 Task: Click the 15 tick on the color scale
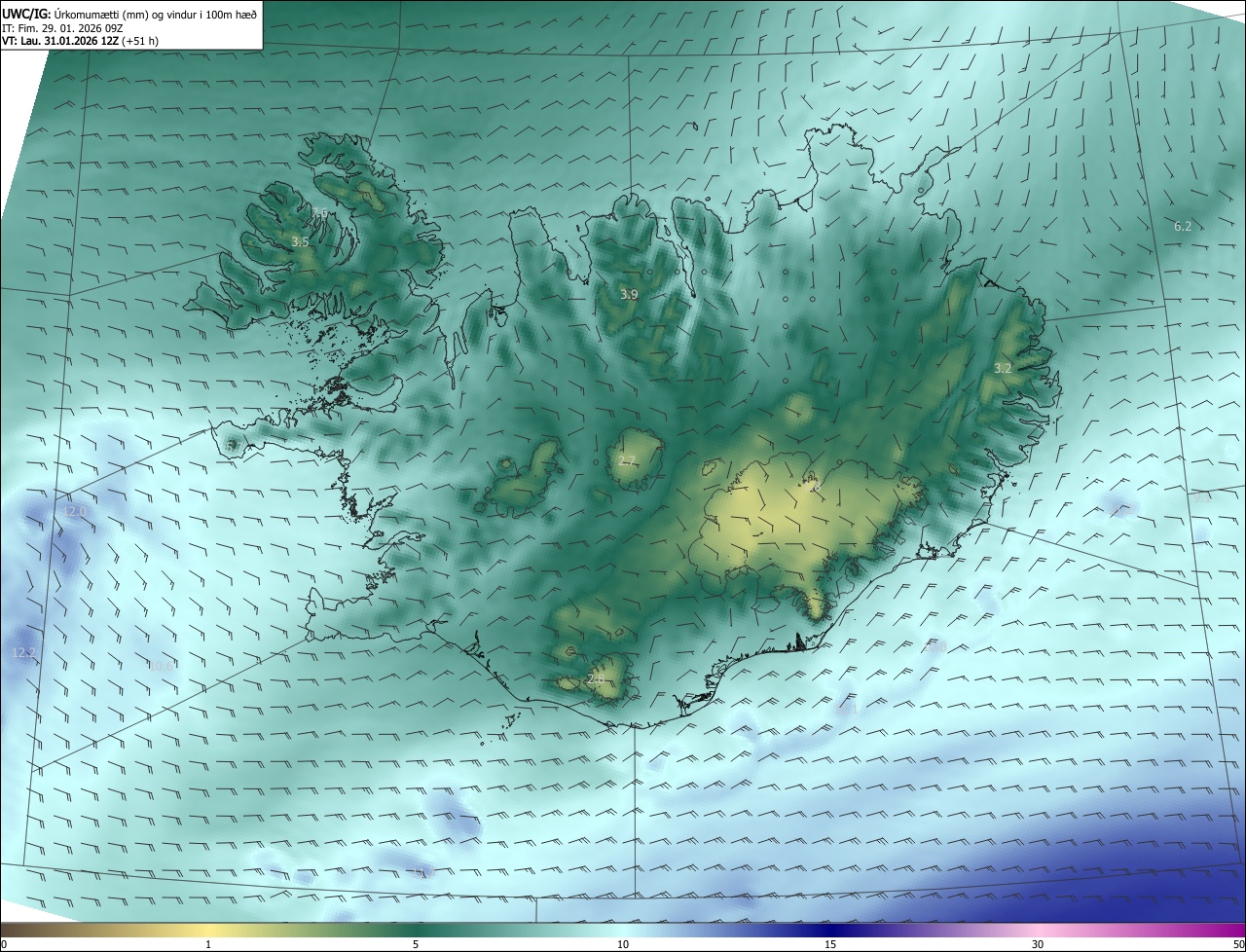point(830,944)
